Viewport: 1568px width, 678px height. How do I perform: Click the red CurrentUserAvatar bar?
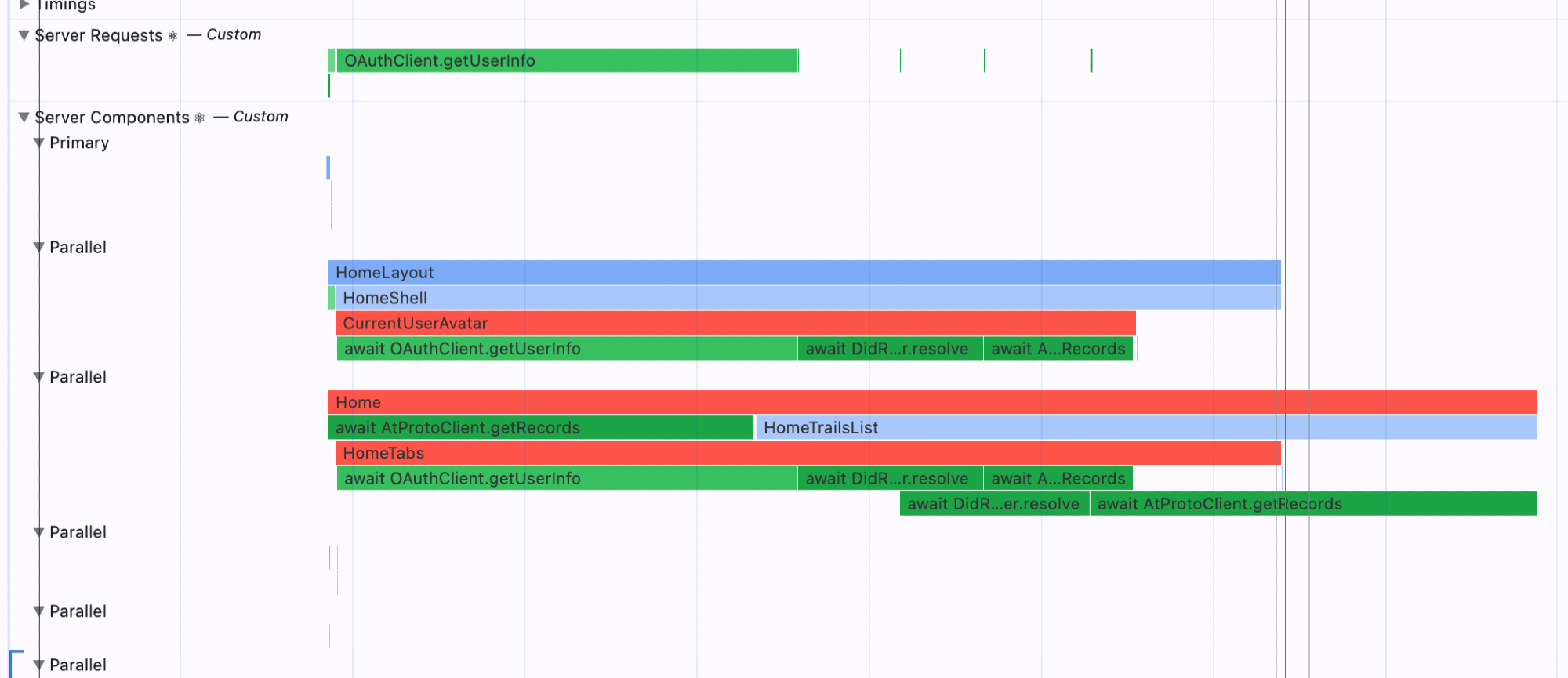(735, 323)
